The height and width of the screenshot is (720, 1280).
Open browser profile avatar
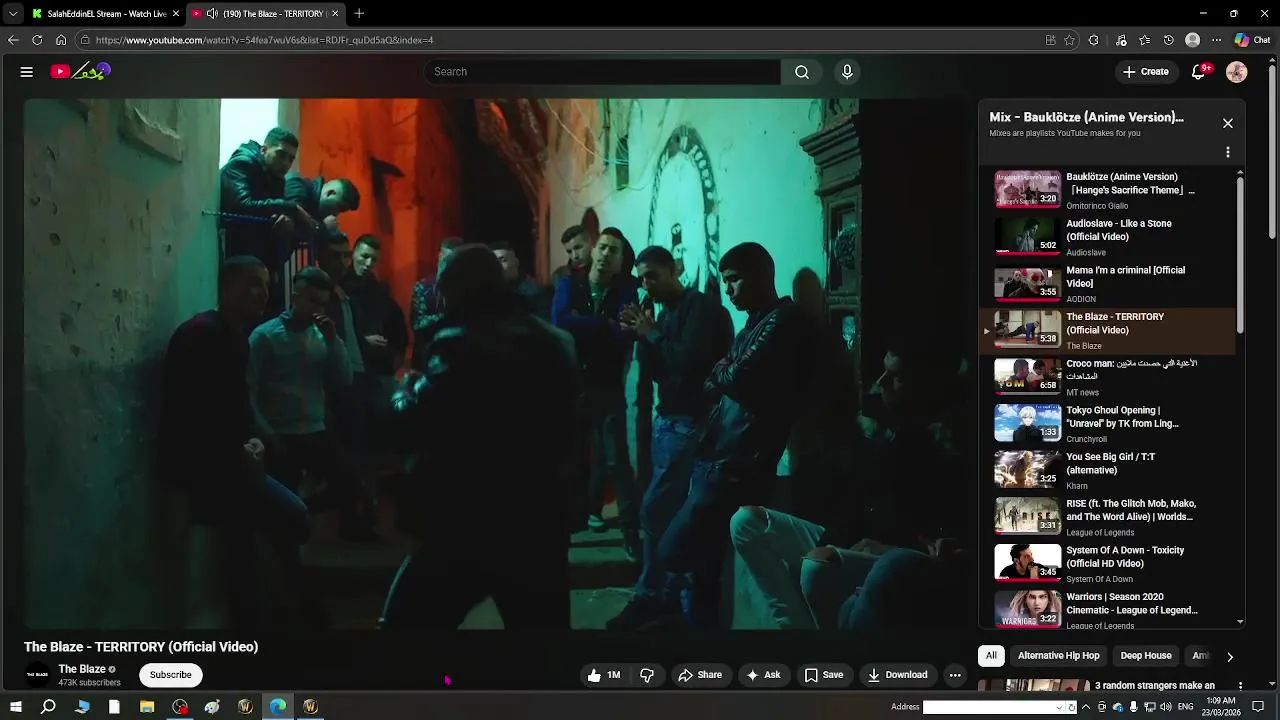(1192, 40)
